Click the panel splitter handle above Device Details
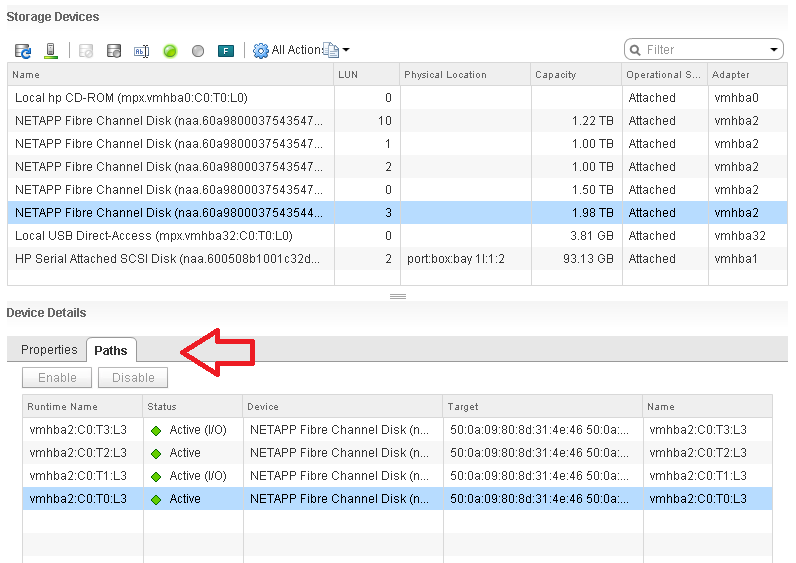 (397, 296)
